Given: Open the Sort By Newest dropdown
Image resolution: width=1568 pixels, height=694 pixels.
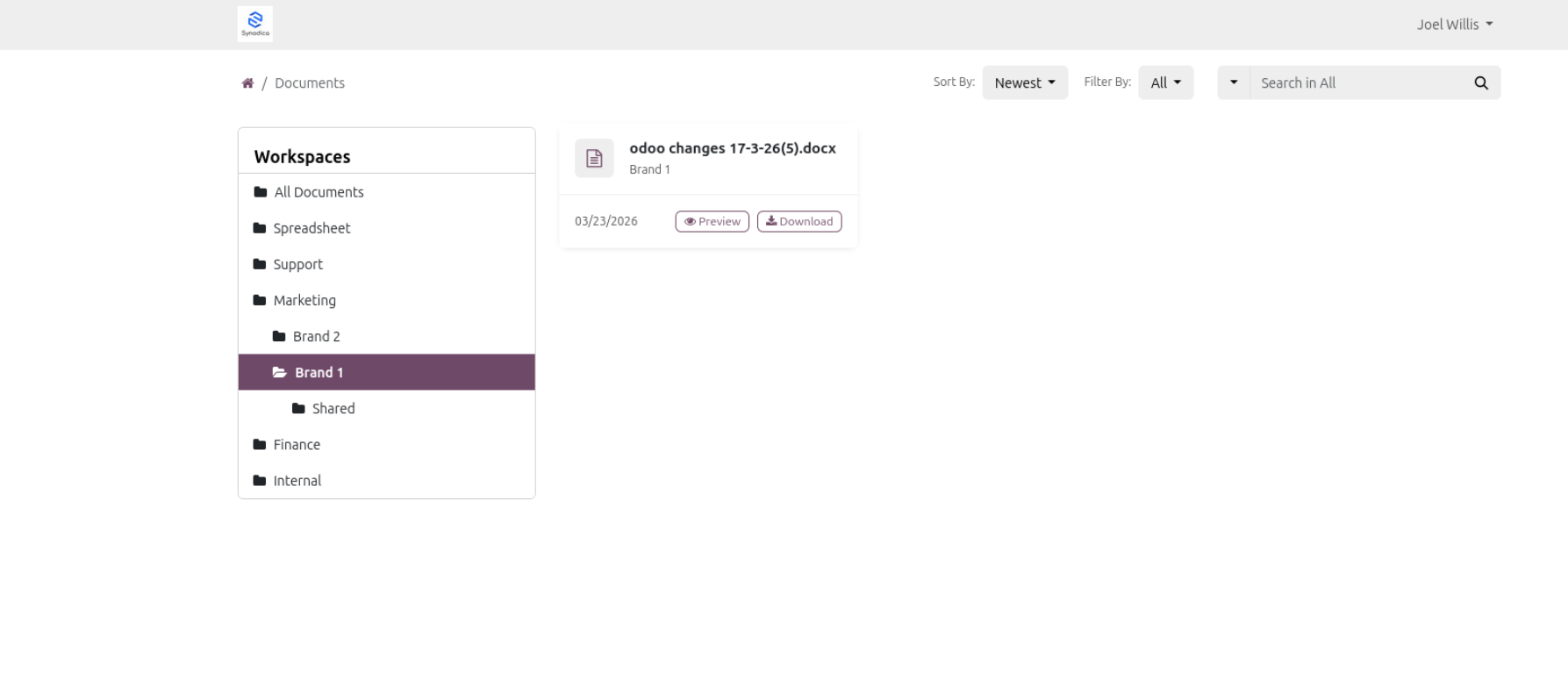Looking at the screenshot, I should click(x=1025, y=82).
